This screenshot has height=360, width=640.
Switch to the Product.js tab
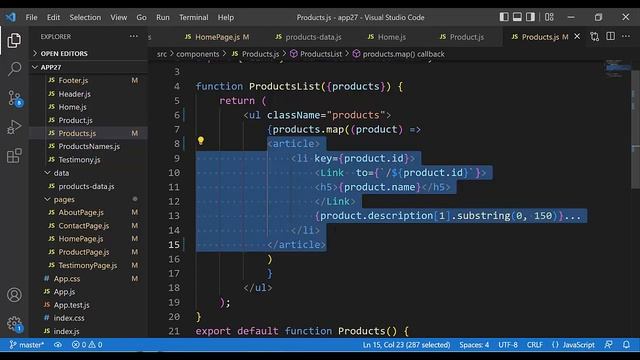coord(462,37)
